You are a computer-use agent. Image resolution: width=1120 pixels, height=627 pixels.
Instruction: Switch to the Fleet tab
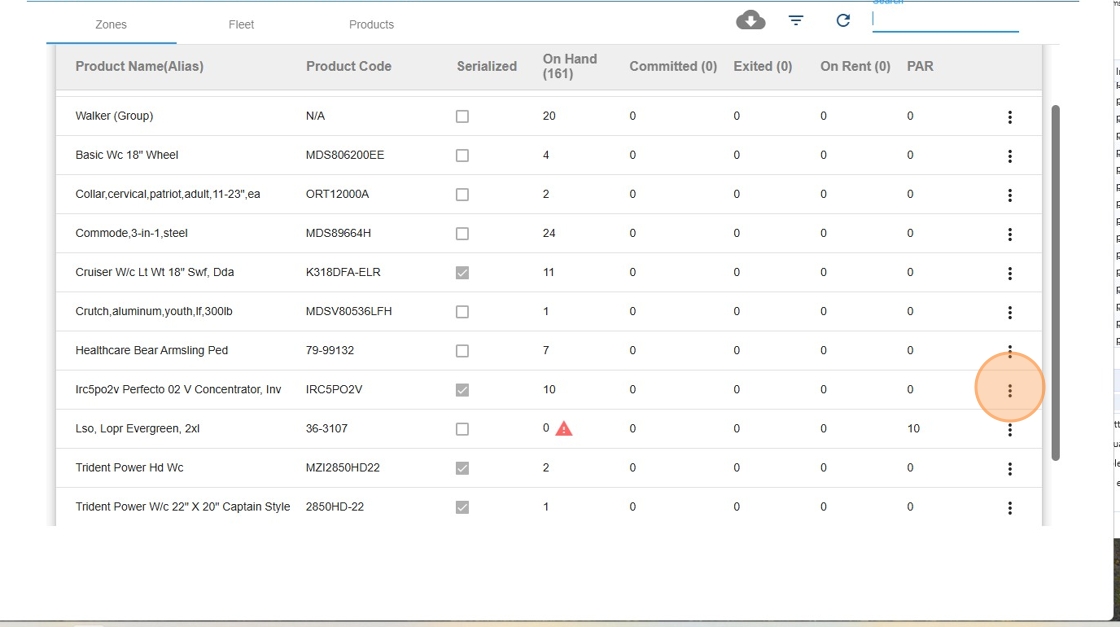tap(241, 24)
